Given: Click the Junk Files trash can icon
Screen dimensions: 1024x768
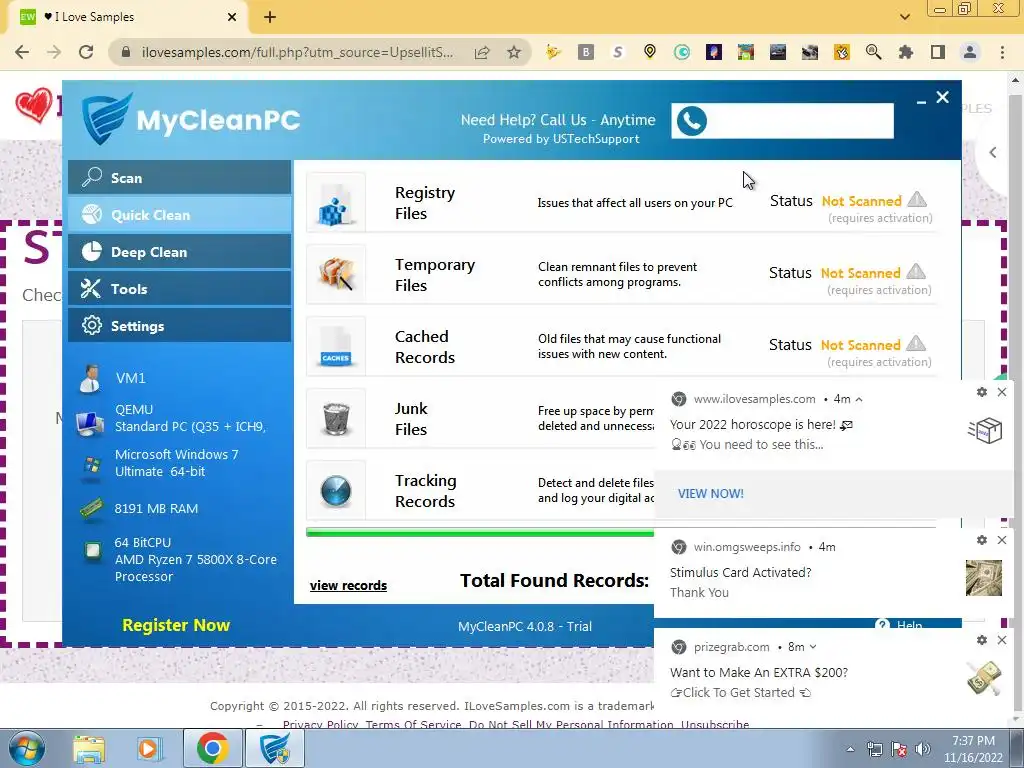Looking at the screenshot, I should point(336,418).
